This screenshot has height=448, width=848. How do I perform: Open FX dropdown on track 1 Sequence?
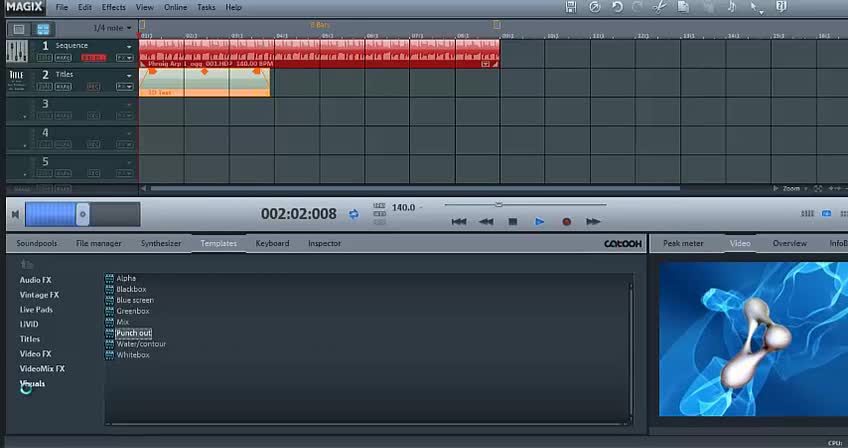click(x=124, y=58)
